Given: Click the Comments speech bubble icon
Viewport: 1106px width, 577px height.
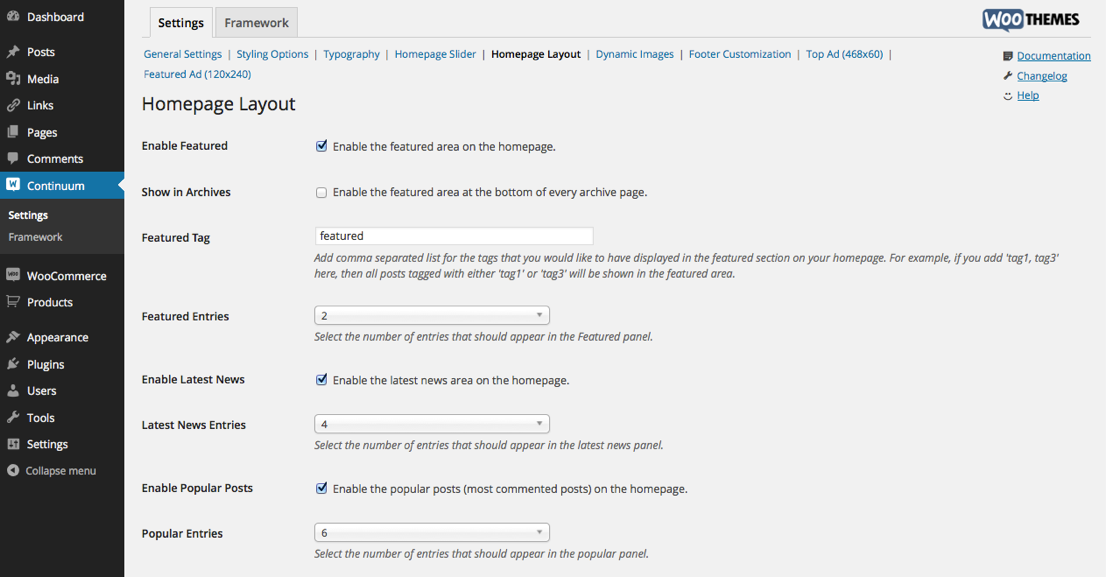Looking at the screenshot, I should (13, 158).
